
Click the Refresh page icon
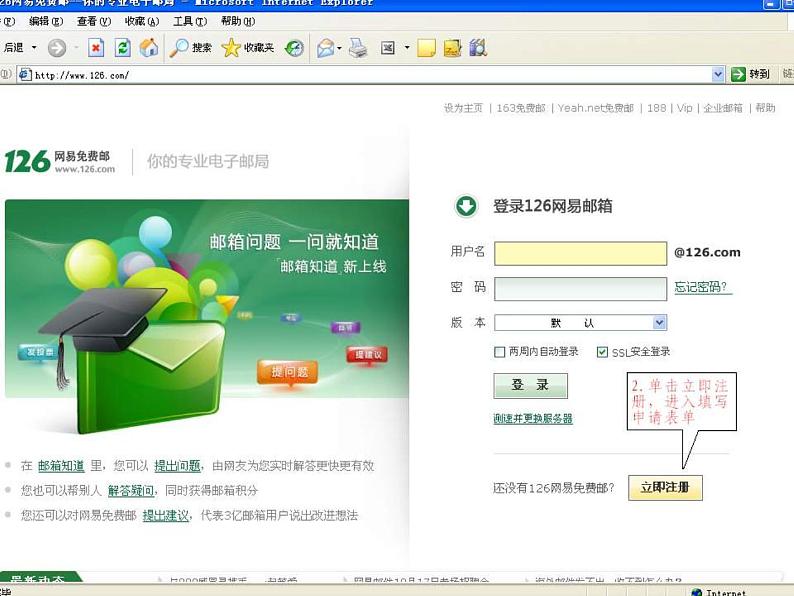click(x=123, y=48)
